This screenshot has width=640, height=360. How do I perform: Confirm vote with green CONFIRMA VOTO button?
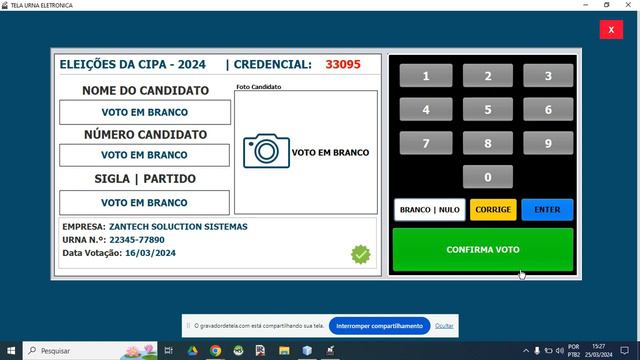pos(483,249)
